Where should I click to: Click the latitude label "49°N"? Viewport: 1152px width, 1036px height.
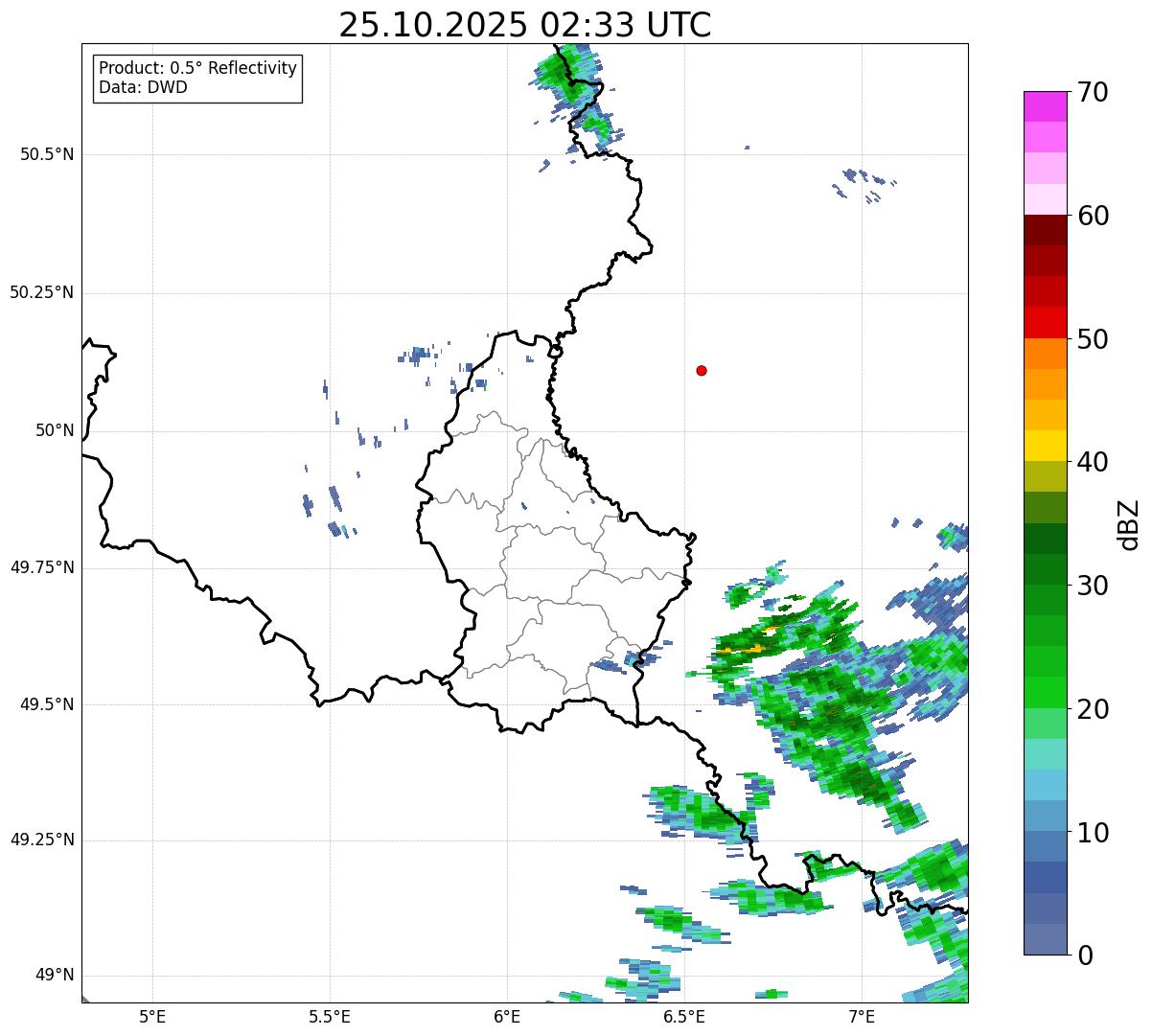pos(55,975)
